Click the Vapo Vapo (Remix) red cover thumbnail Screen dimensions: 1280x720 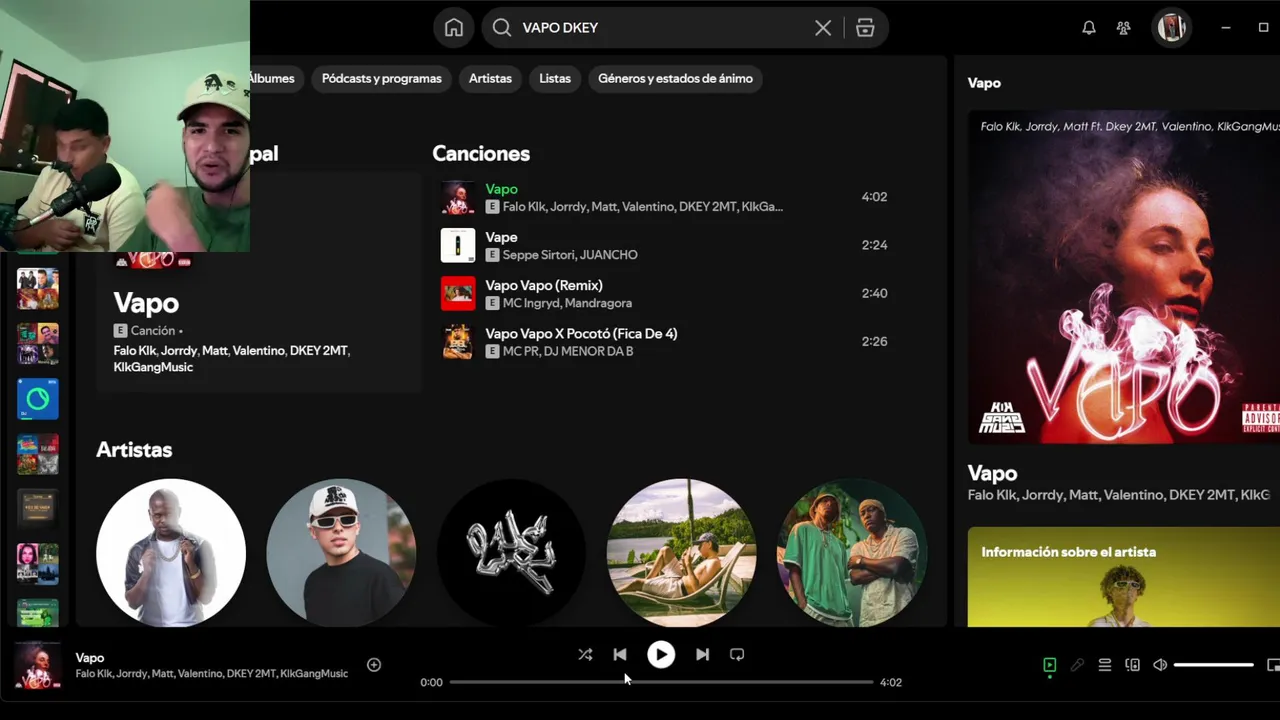pyautogui.click(x=458, y=293)
